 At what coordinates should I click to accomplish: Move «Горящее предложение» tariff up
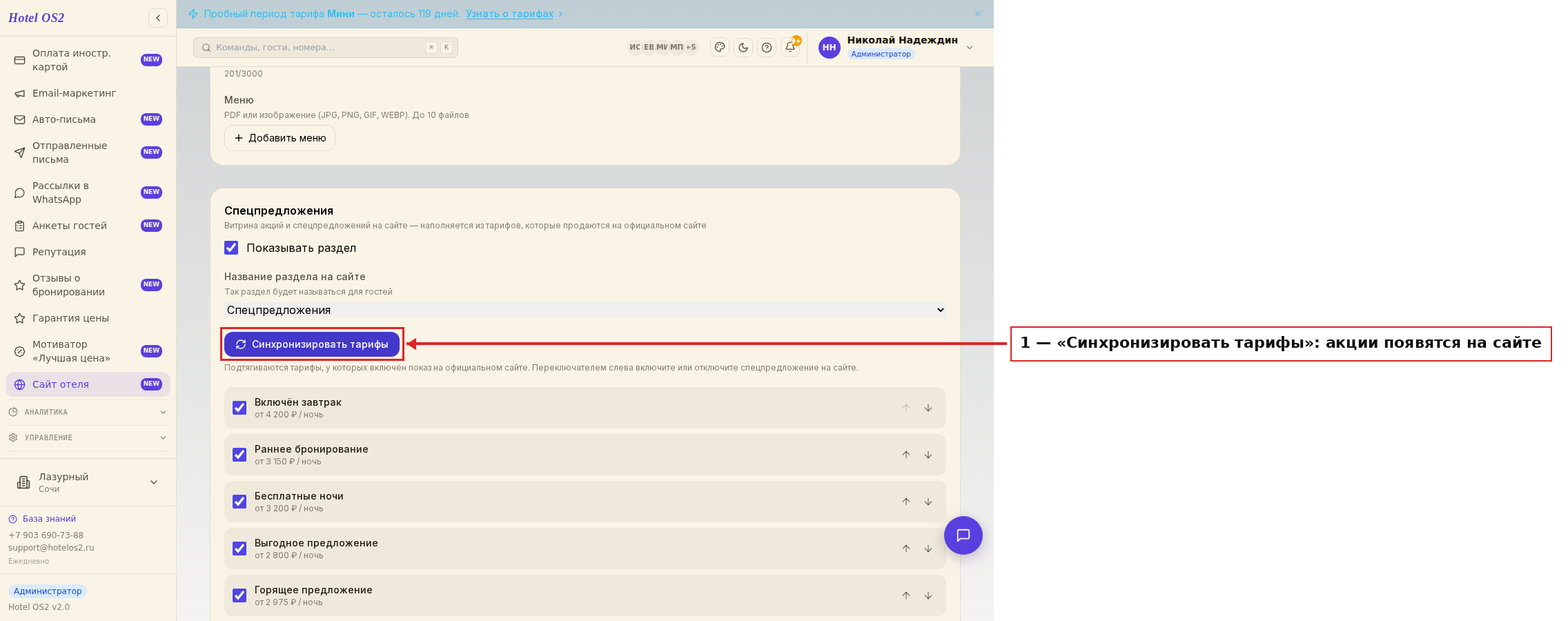(x=906, y=595)
